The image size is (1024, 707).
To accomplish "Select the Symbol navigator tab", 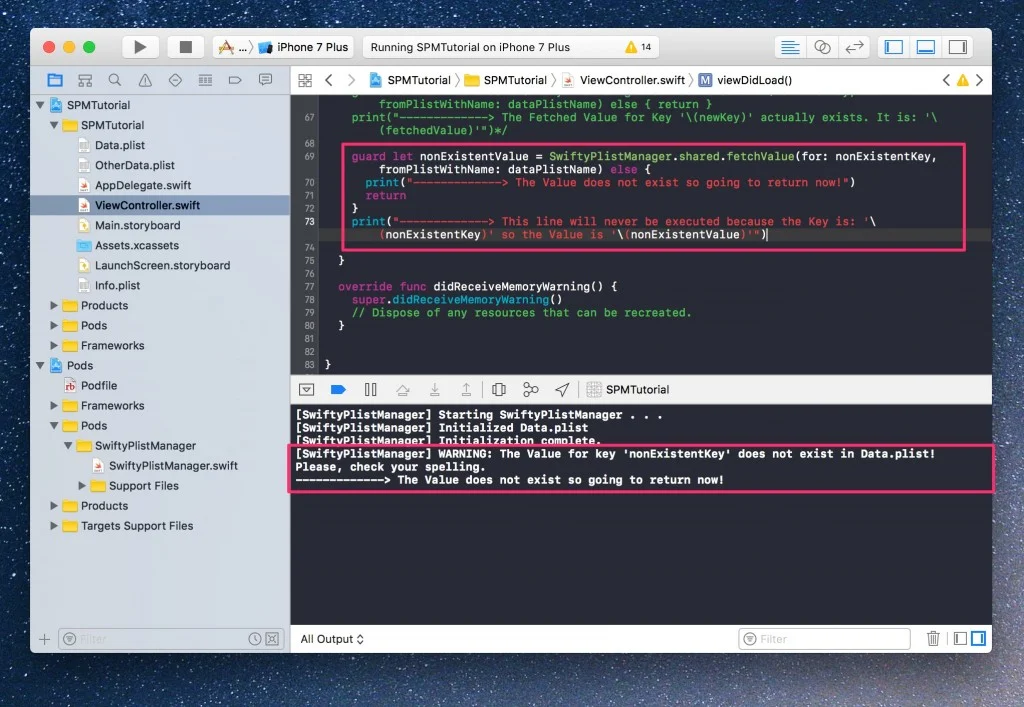I will (85, 80).
